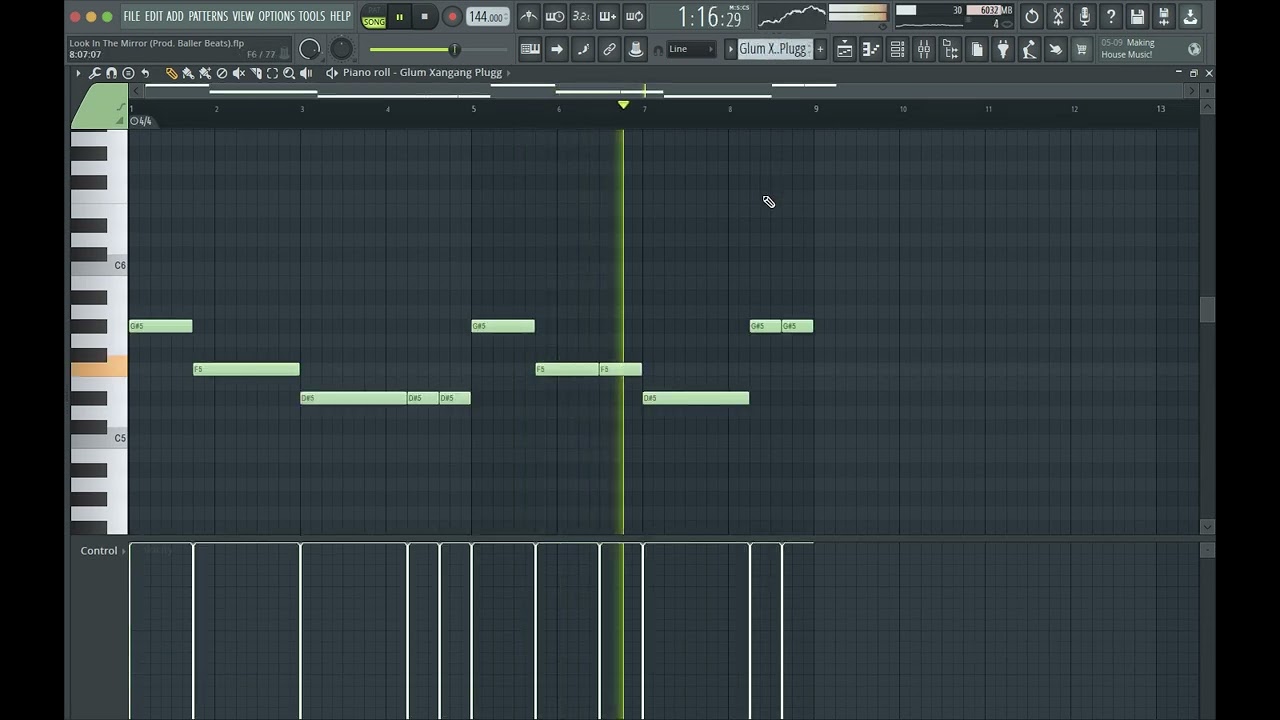Save new version of project

click(x=1163, y=16)
